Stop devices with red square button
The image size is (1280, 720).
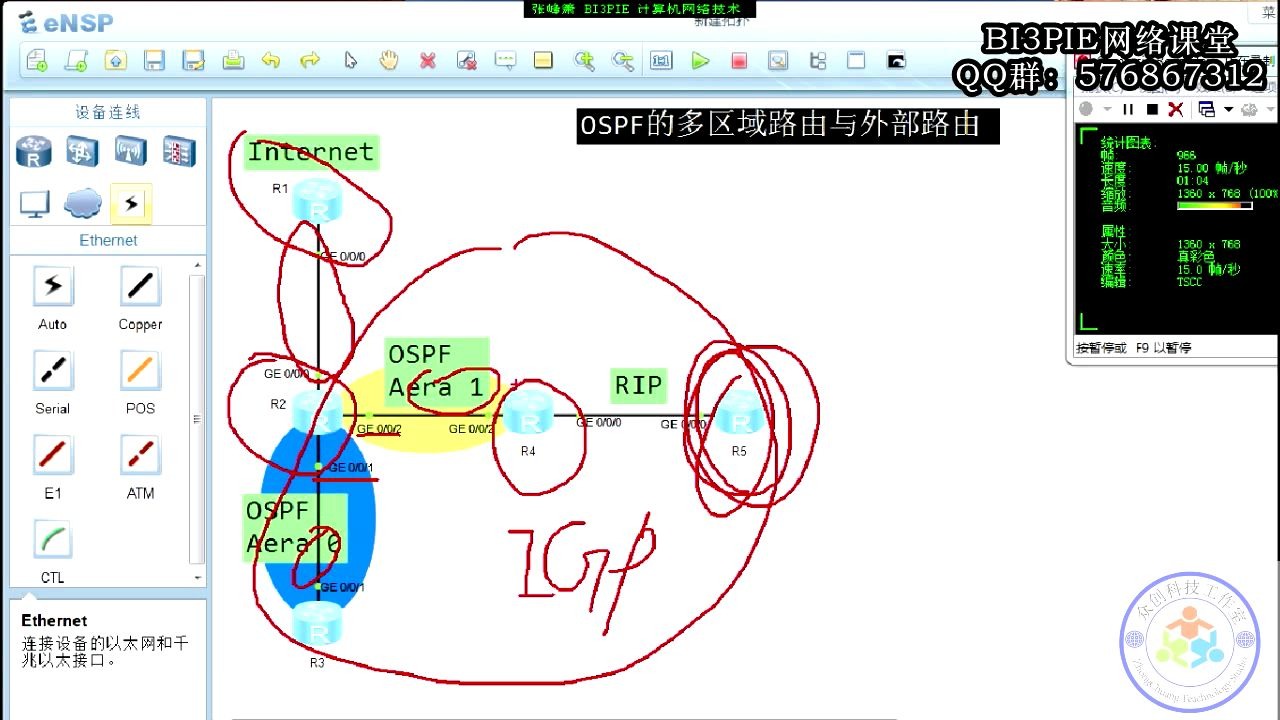point(739,61)
